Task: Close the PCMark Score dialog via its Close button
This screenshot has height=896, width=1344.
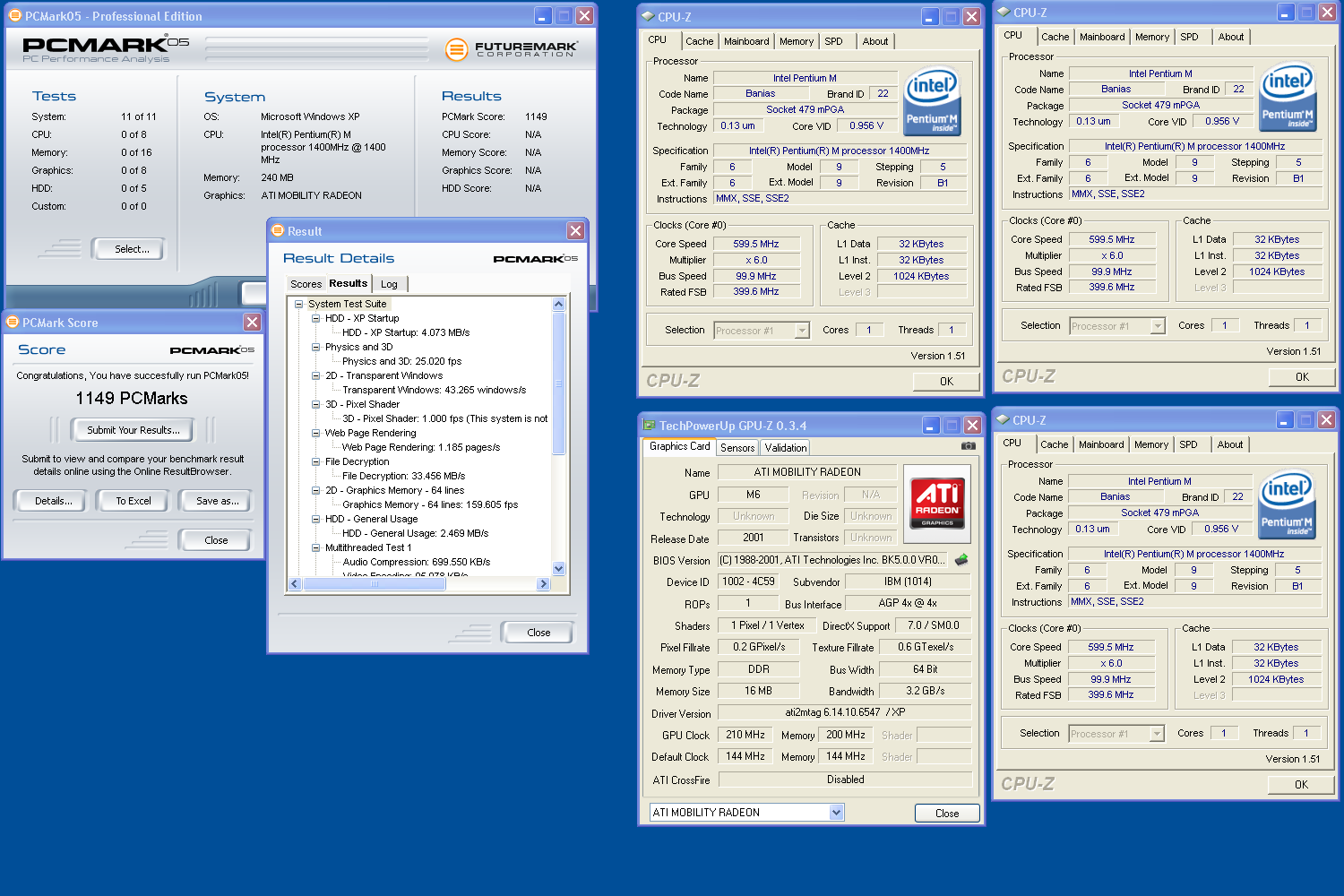Action: pyautogui.click(x=216, y=540)
